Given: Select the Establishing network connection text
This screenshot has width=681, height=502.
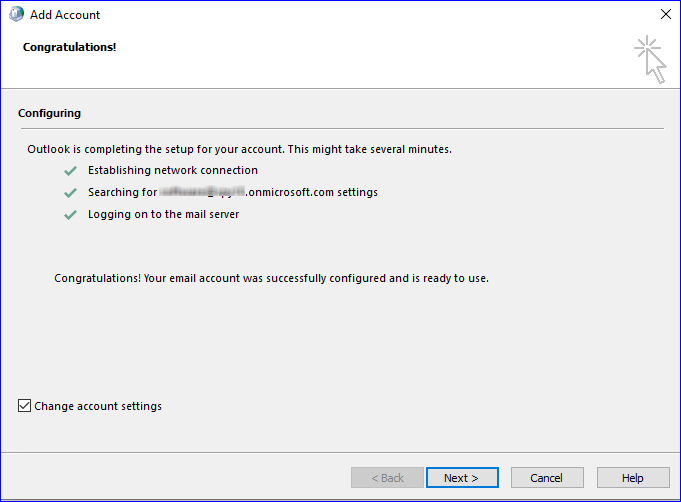Looking at the screenshot, I should click(173, 170).
